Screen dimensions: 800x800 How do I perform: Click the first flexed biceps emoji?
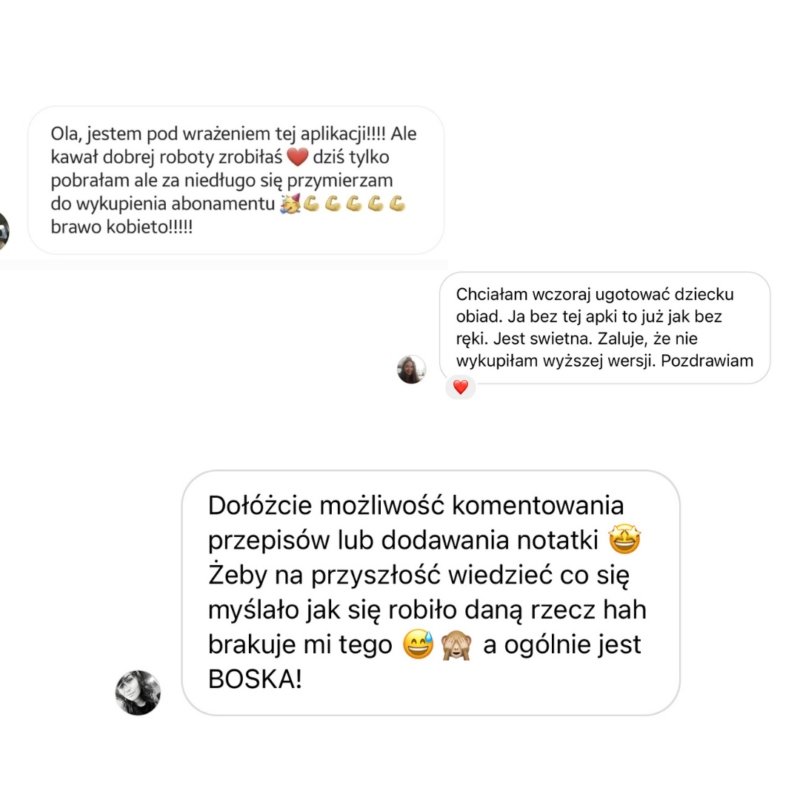(311, 204)
